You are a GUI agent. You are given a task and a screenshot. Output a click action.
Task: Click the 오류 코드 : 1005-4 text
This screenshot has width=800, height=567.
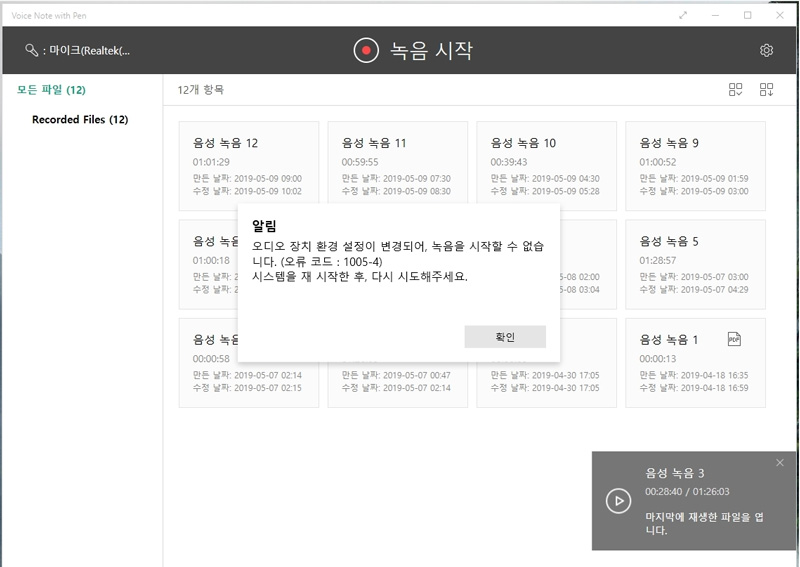click(x=332, y=262)
